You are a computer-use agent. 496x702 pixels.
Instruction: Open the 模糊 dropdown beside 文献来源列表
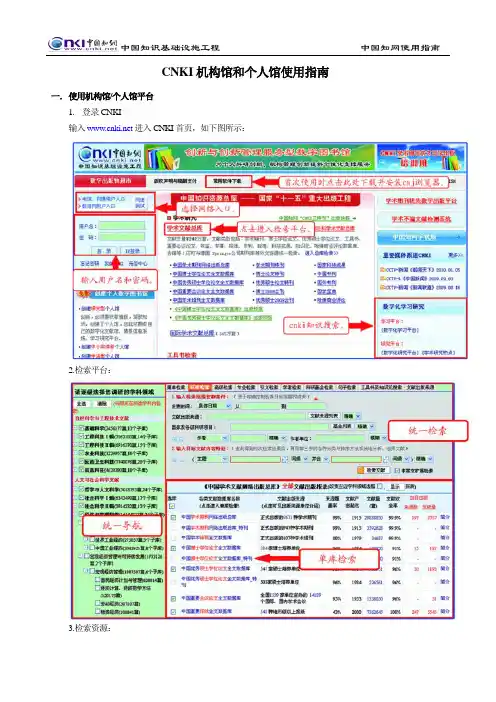(351, 416)
